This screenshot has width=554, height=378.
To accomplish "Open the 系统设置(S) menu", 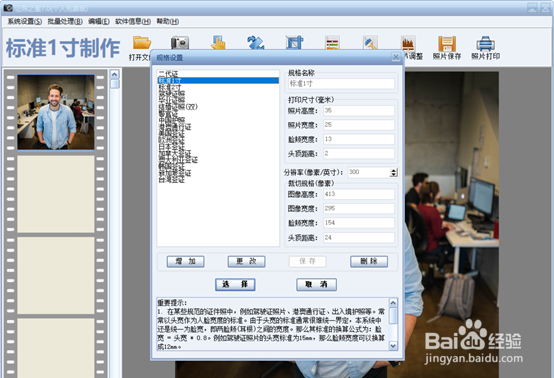I will [x=25, y=22].
